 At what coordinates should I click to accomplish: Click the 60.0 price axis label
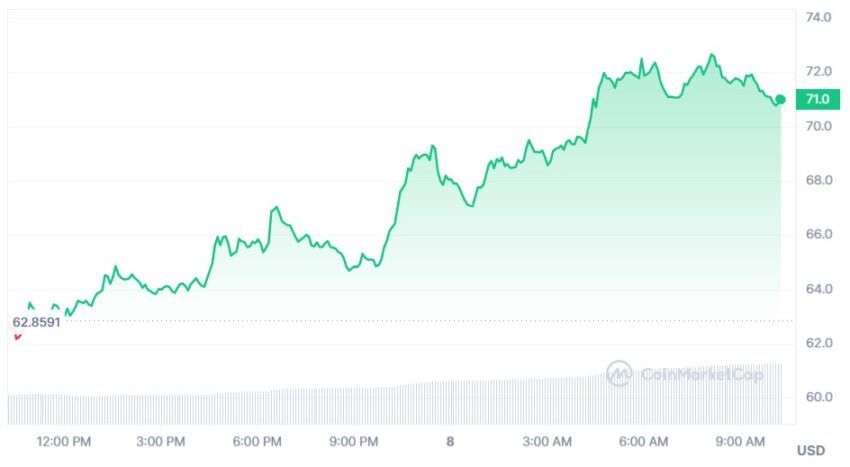click(x=819, y=397)
